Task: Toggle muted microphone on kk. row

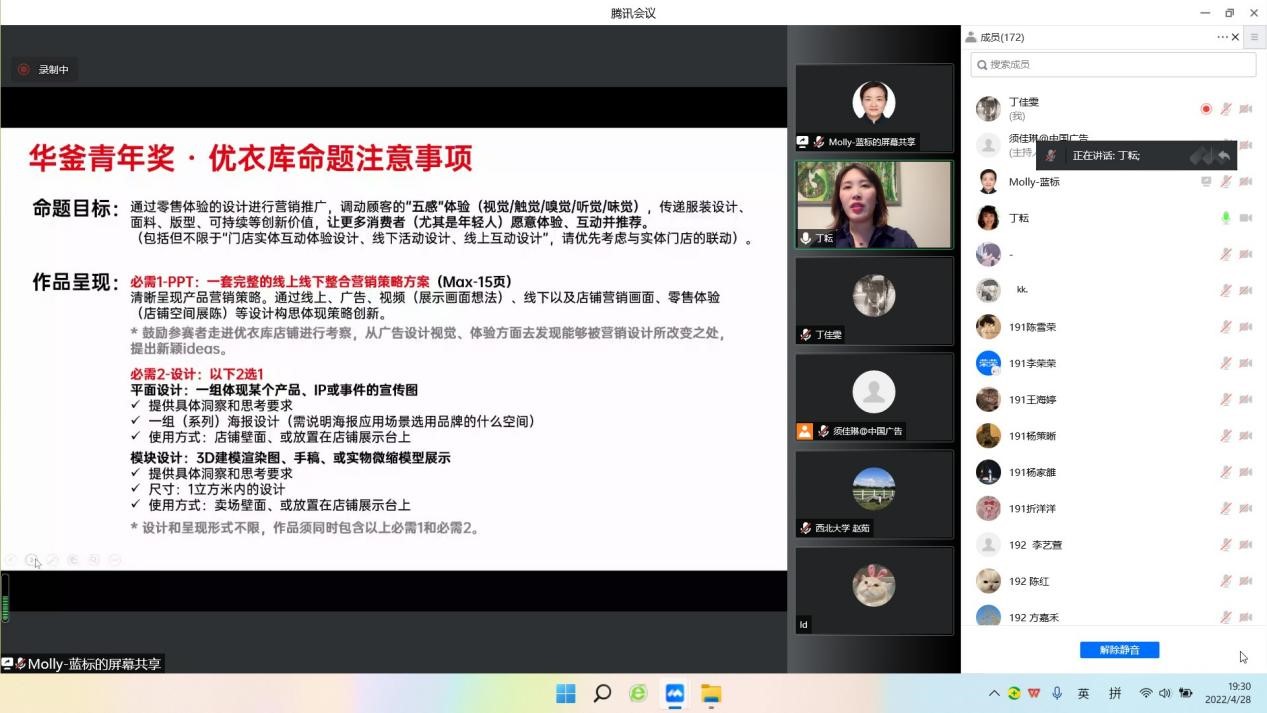Action: (1226, 291)
